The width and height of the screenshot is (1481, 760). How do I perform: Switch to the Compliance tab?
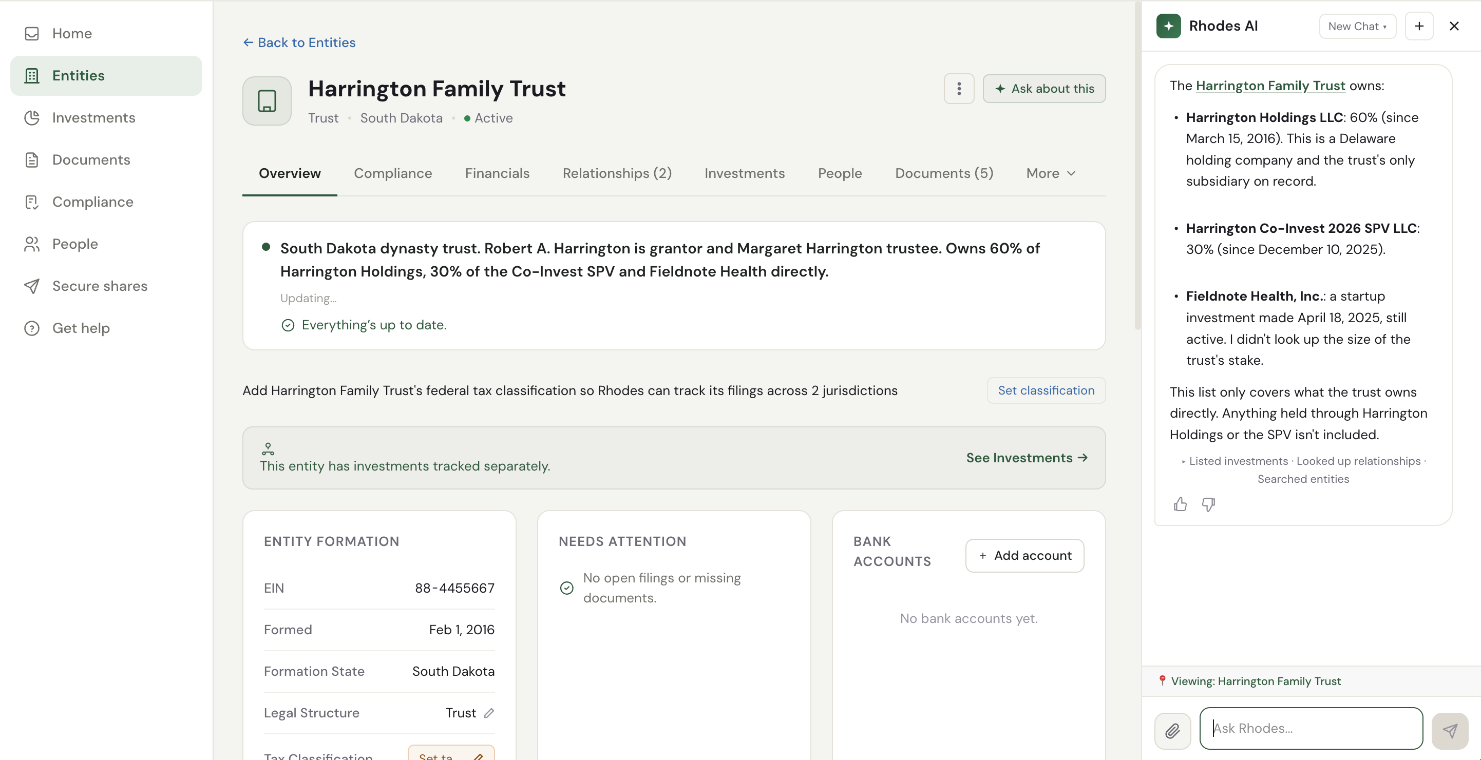pos(393,173)
